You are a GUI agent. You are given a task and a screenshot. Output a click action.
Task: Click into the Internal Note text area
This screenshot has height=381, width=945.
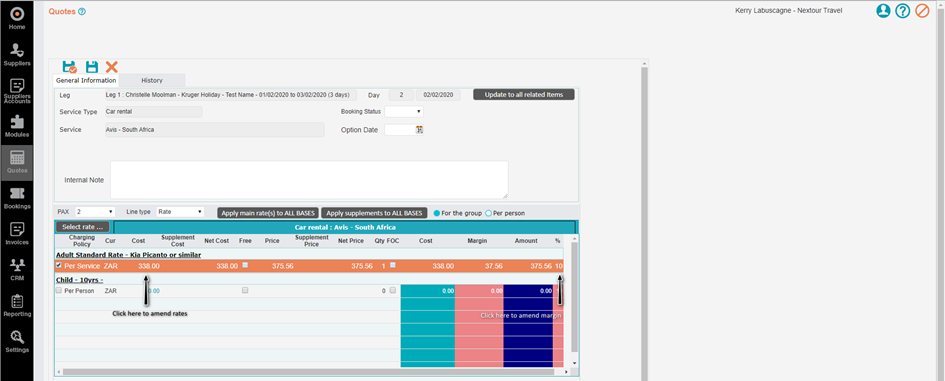click(x=309, y=180)
